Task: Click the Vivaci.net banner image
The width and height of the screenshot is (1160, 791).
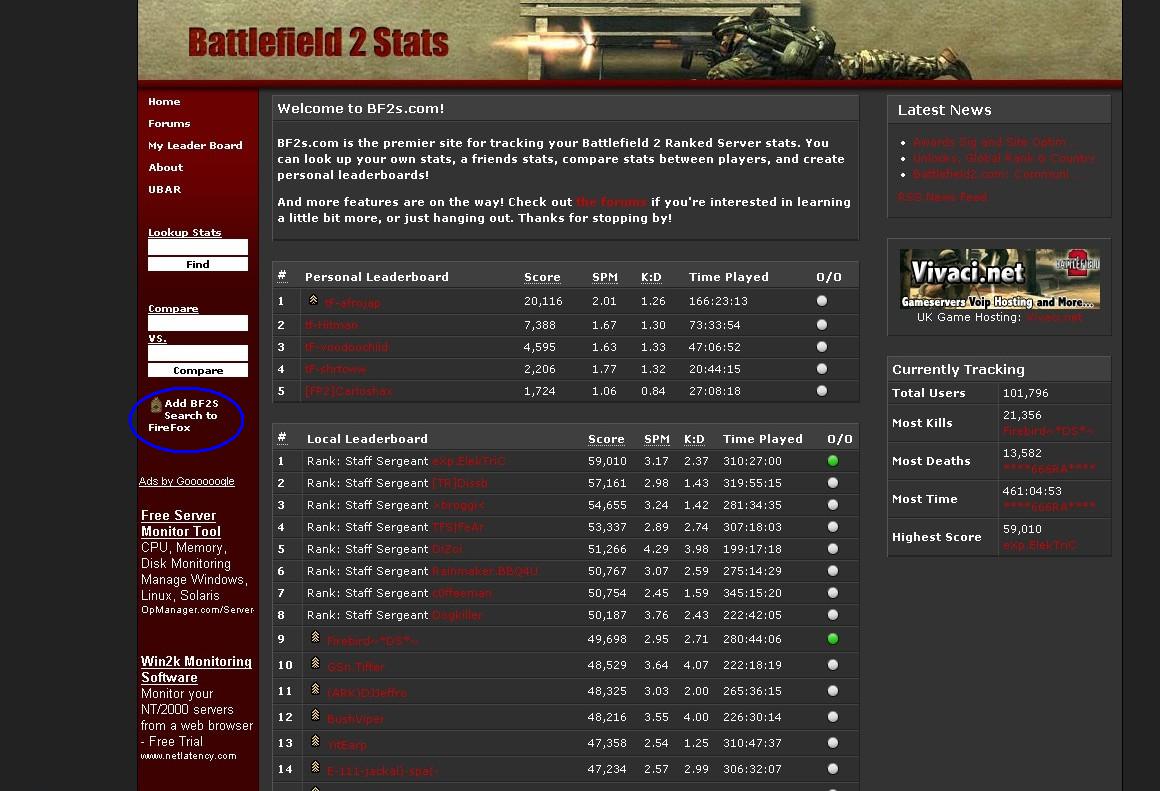Action: tap(999, 279)
